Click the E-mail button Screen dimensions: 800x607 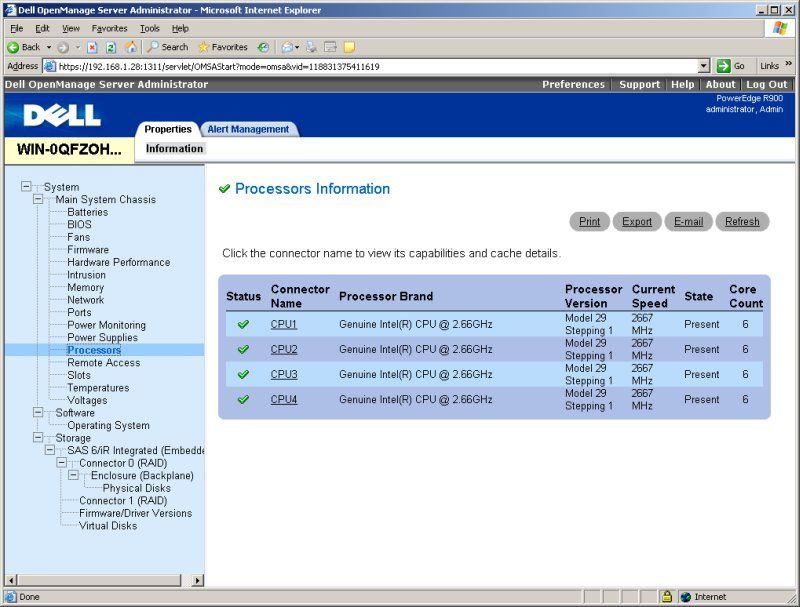tap(688, 221)
